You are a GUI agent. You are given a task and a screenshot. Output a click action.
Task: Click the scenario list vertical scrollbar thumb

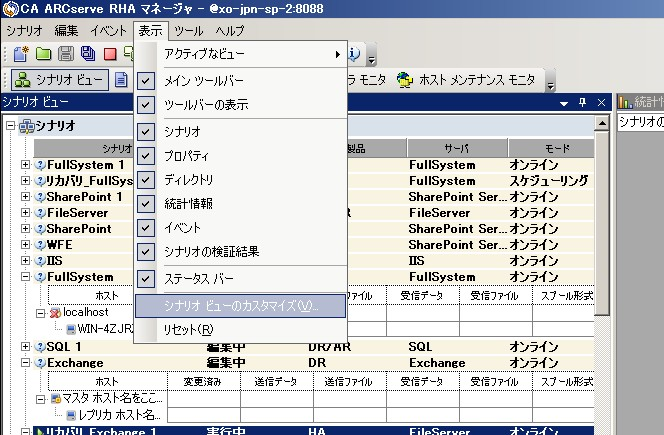click(601, 223)
